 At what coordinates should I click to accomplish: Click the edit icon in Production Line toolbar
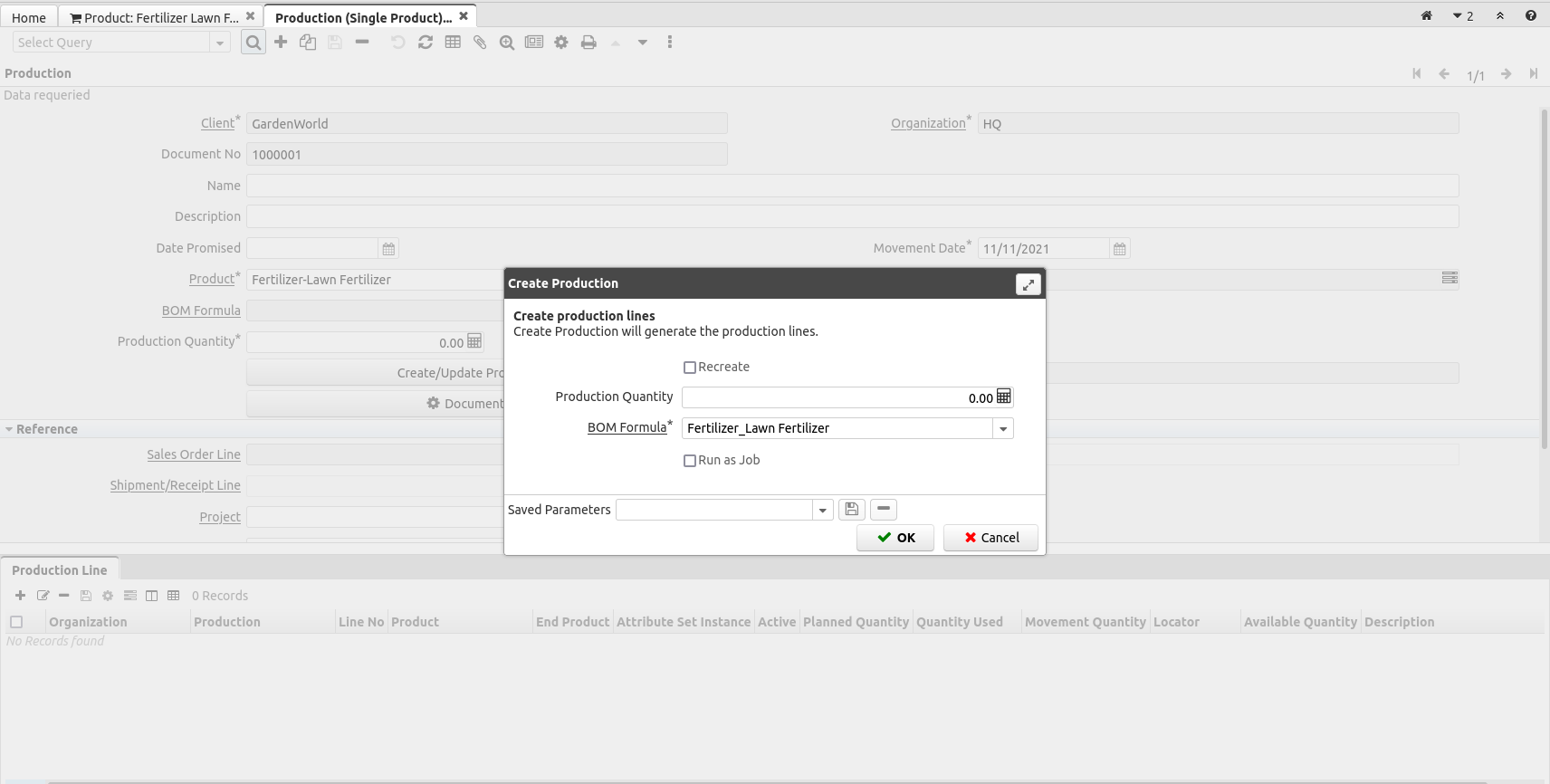click(43, 596)
